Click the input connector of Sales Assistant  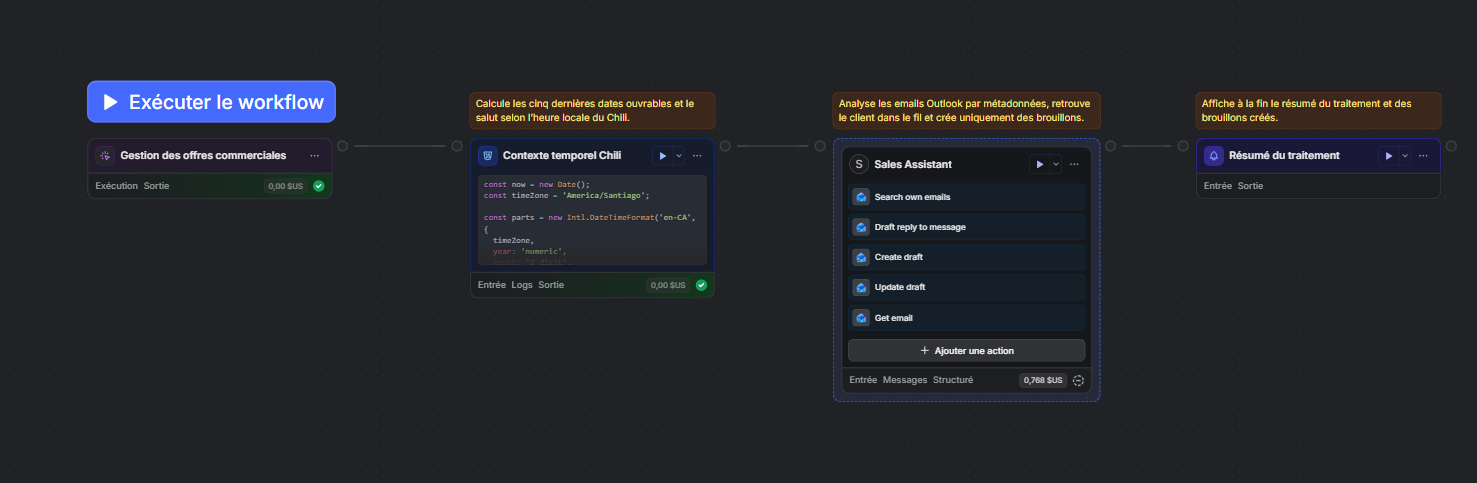tap(820, 146)
